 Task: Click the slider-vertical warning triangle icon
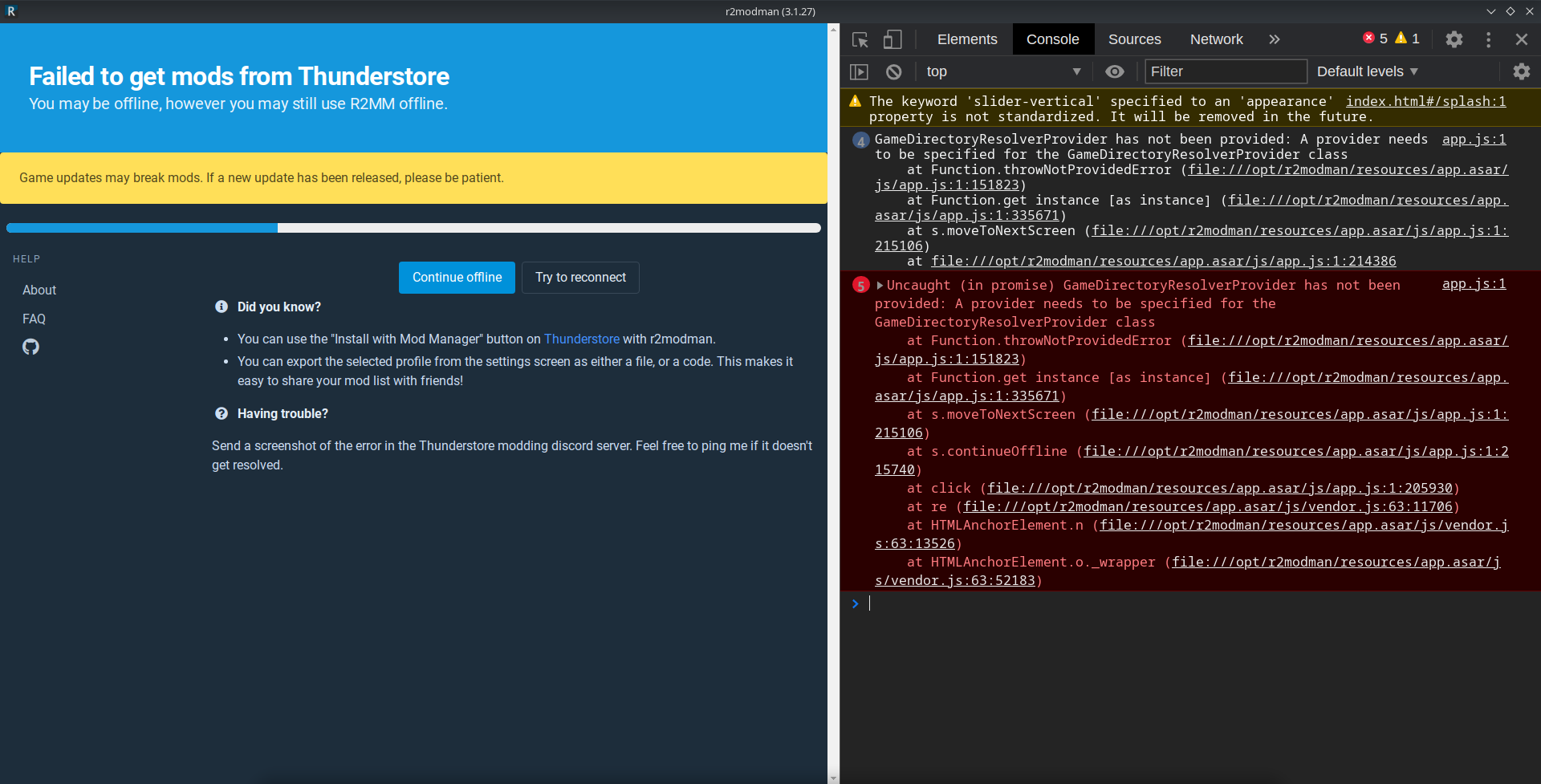tap(855, 101)
